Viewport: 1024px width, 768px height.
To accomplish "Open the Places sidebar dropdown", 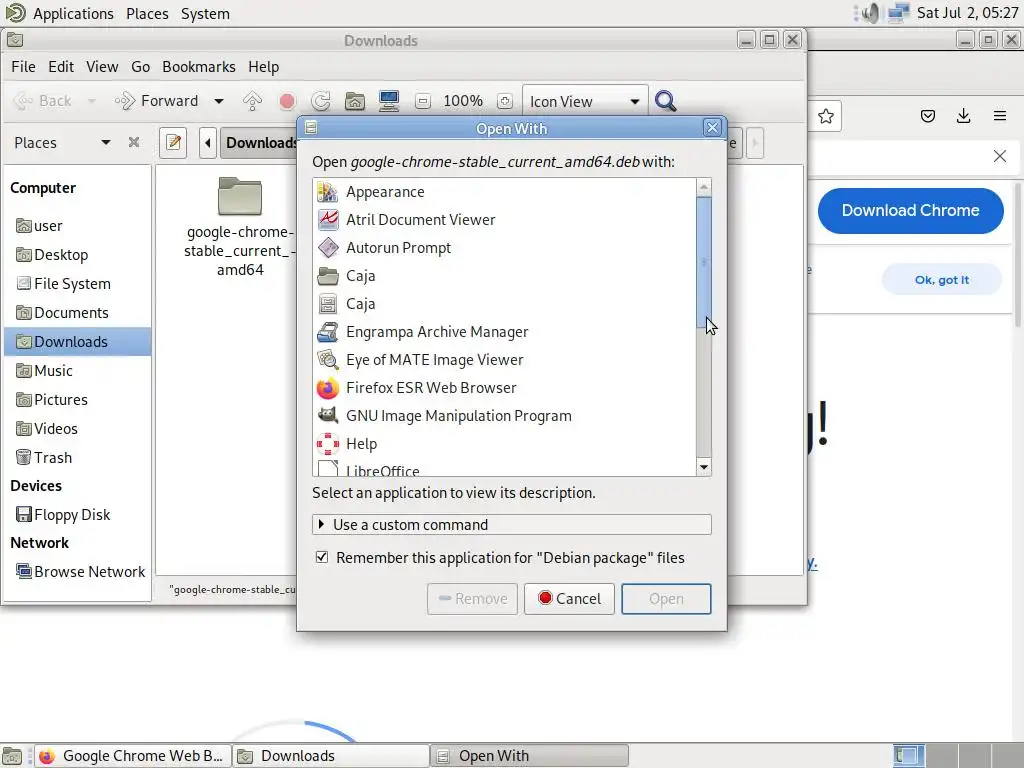I will pos(106,142).
